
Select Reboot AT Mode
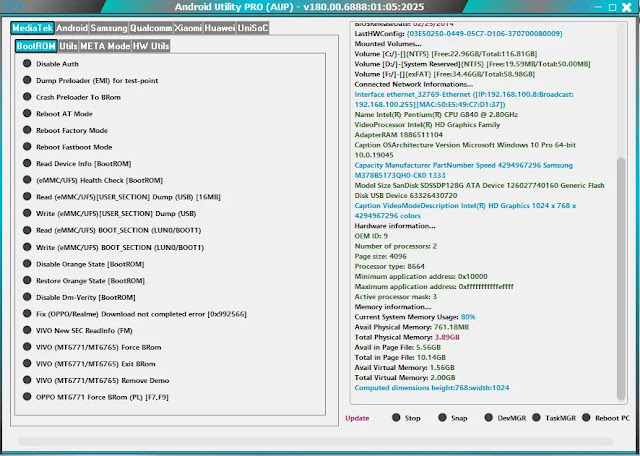tap(58, 113)
